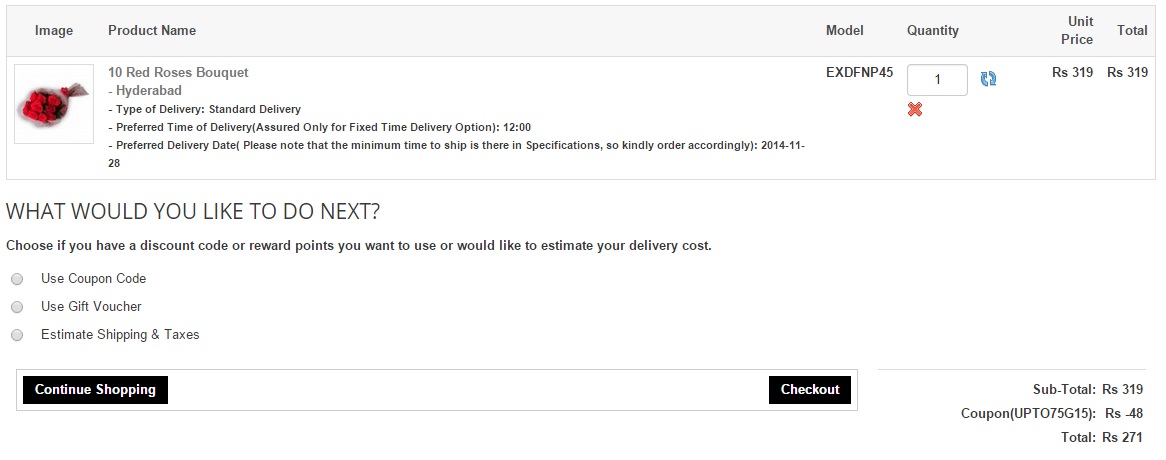This screenshot has height=460, width=1166.
Task: Click the quantity input field
Action: pos(937,80)
